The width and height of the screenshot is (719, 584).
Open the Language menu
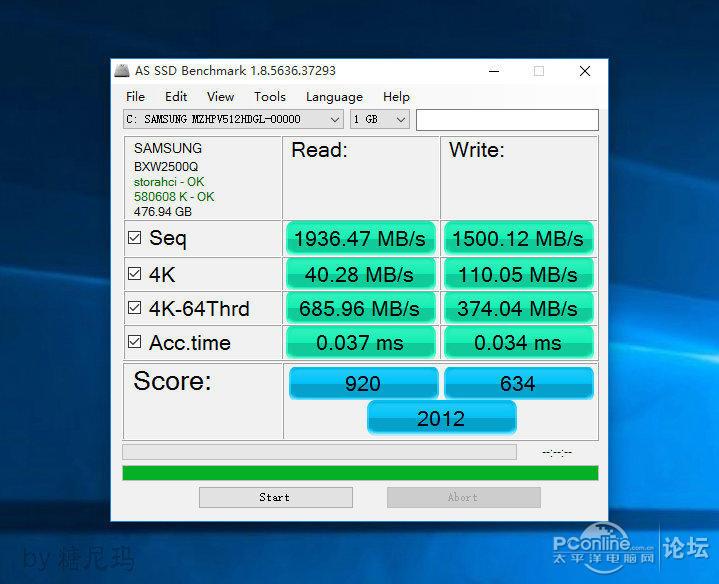click(x=334, y=97)
